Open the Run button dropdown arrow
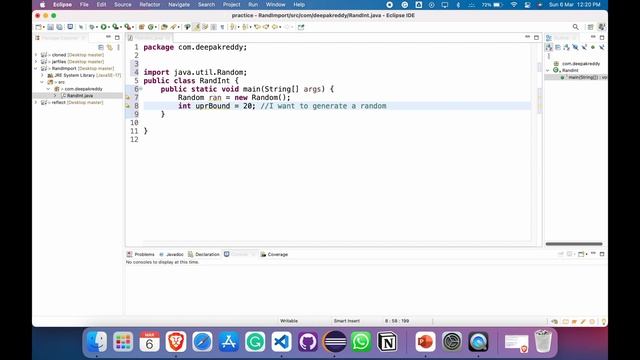 pos(109,27)
